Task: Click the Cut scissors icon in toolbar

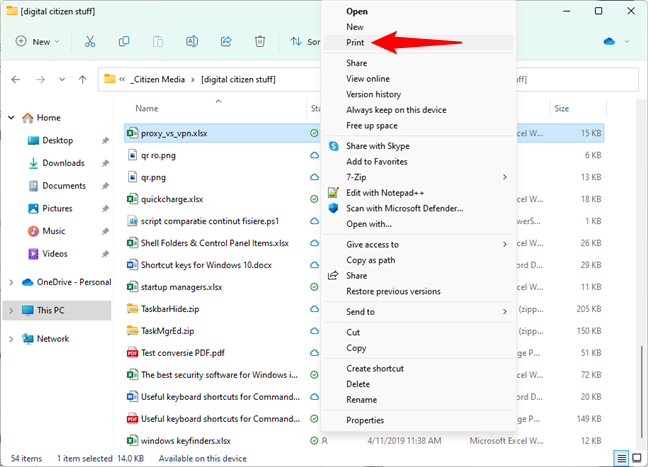Action: coord(90,42)
